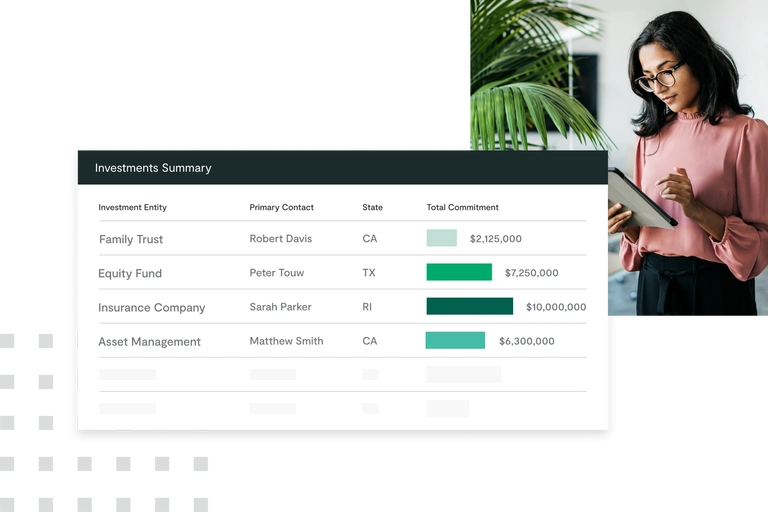Click the Investments Summary panel title
This screenshot has width=768, height=512.
click(x=153, y=168)
